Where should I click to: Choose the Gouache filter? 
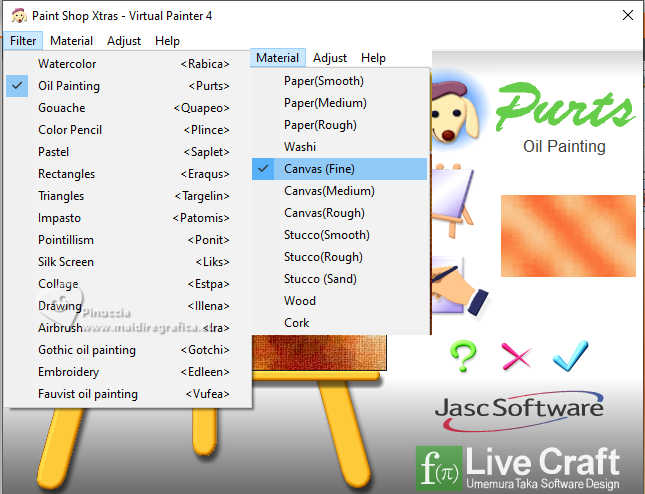tap(128, 108)
